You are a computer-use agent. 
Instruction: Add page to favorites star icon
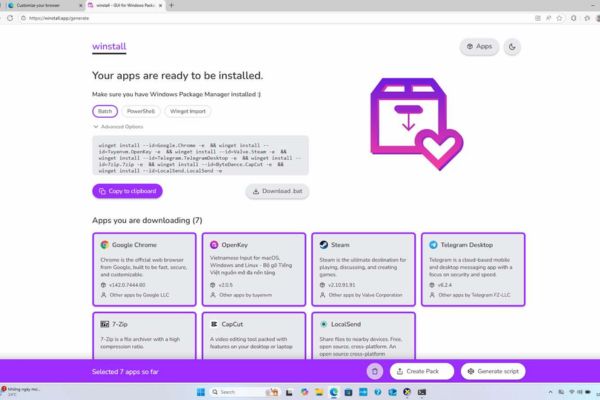[559, 18]
